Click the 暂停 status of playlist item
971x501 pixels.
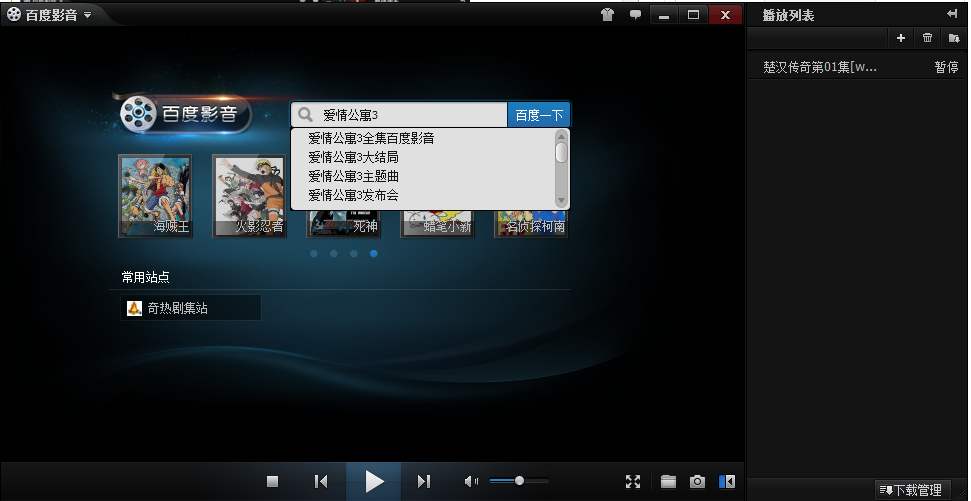click(946, 67)
